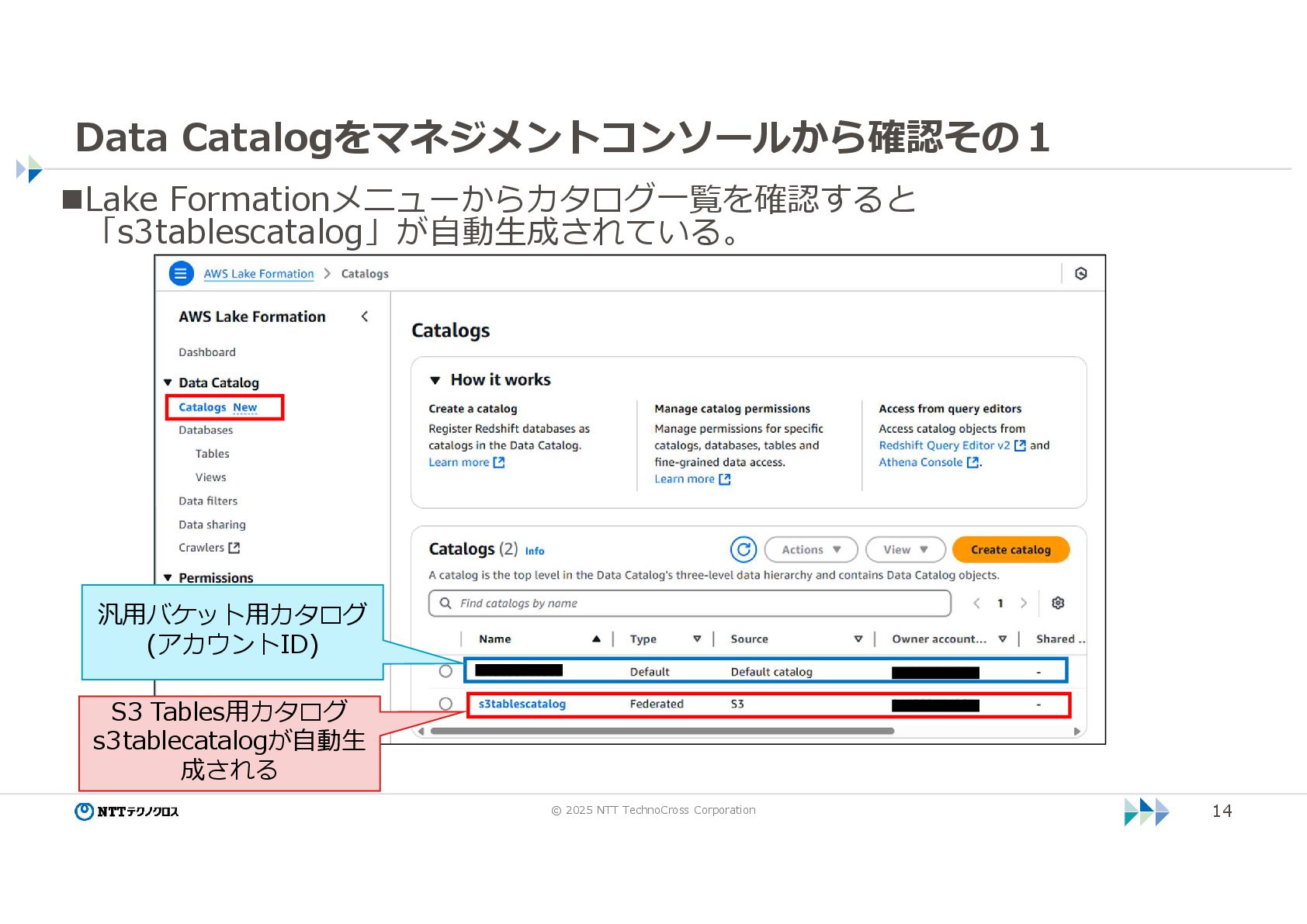
Task: Focus the Find catalogs by name field
Action: click(x=690, y=603)
